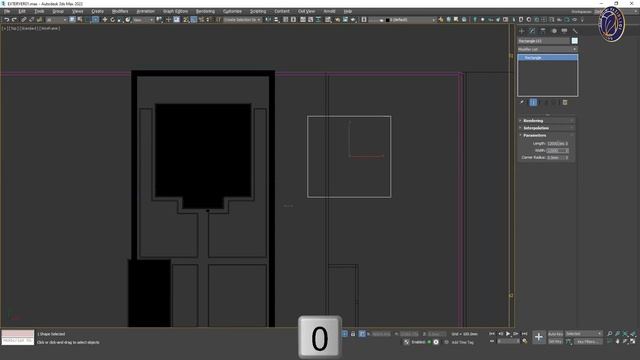Image resolution: width=640 pixels, height=360 pixels.
Task: Expand the Interpolation rollout
Action: click(x=547, y=128)
